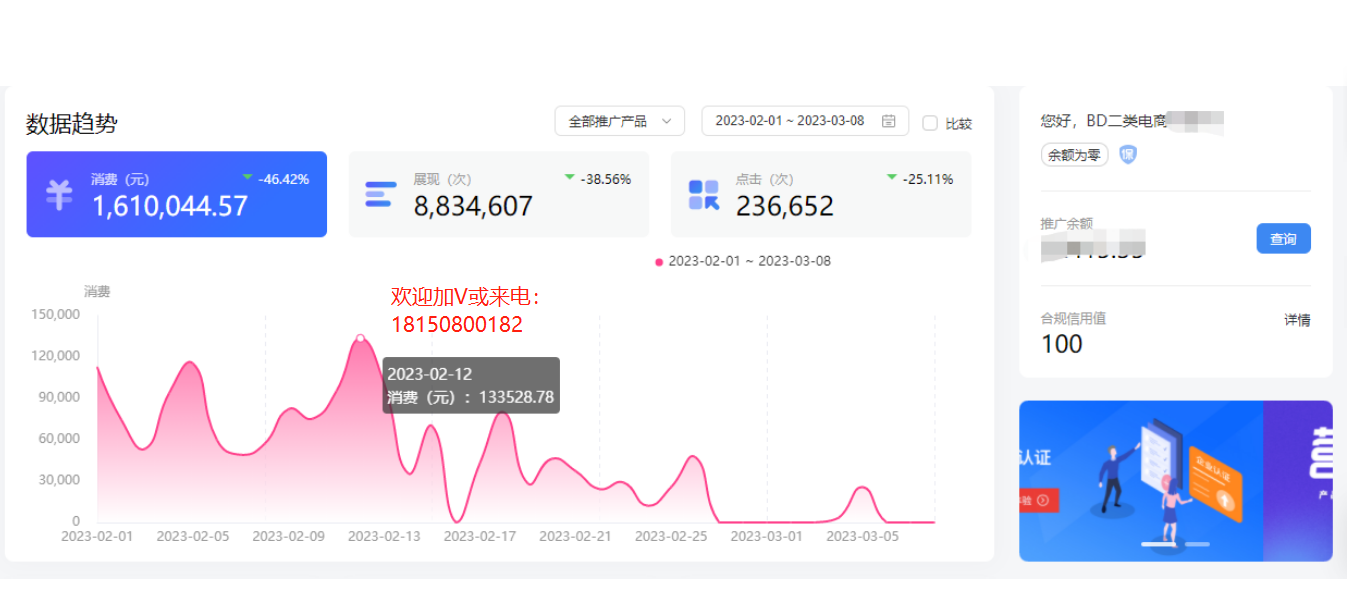Click green down arrow beside -38.56%
Viewport: 1347px width, 591px height.
[569, 177]
